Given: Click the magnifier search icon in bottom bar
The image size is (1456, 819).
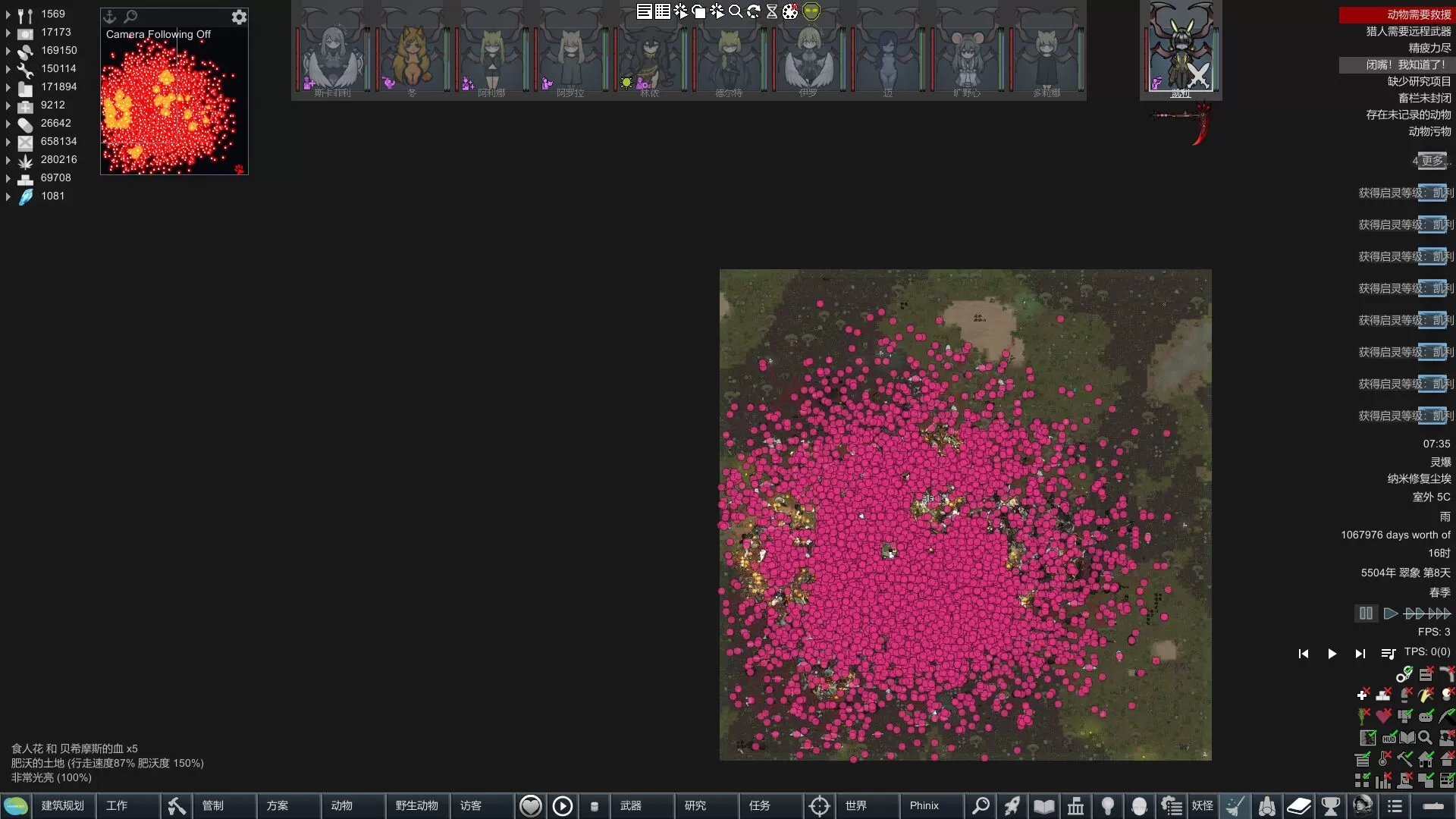Looking at the screenshot, I should (981, 806).
